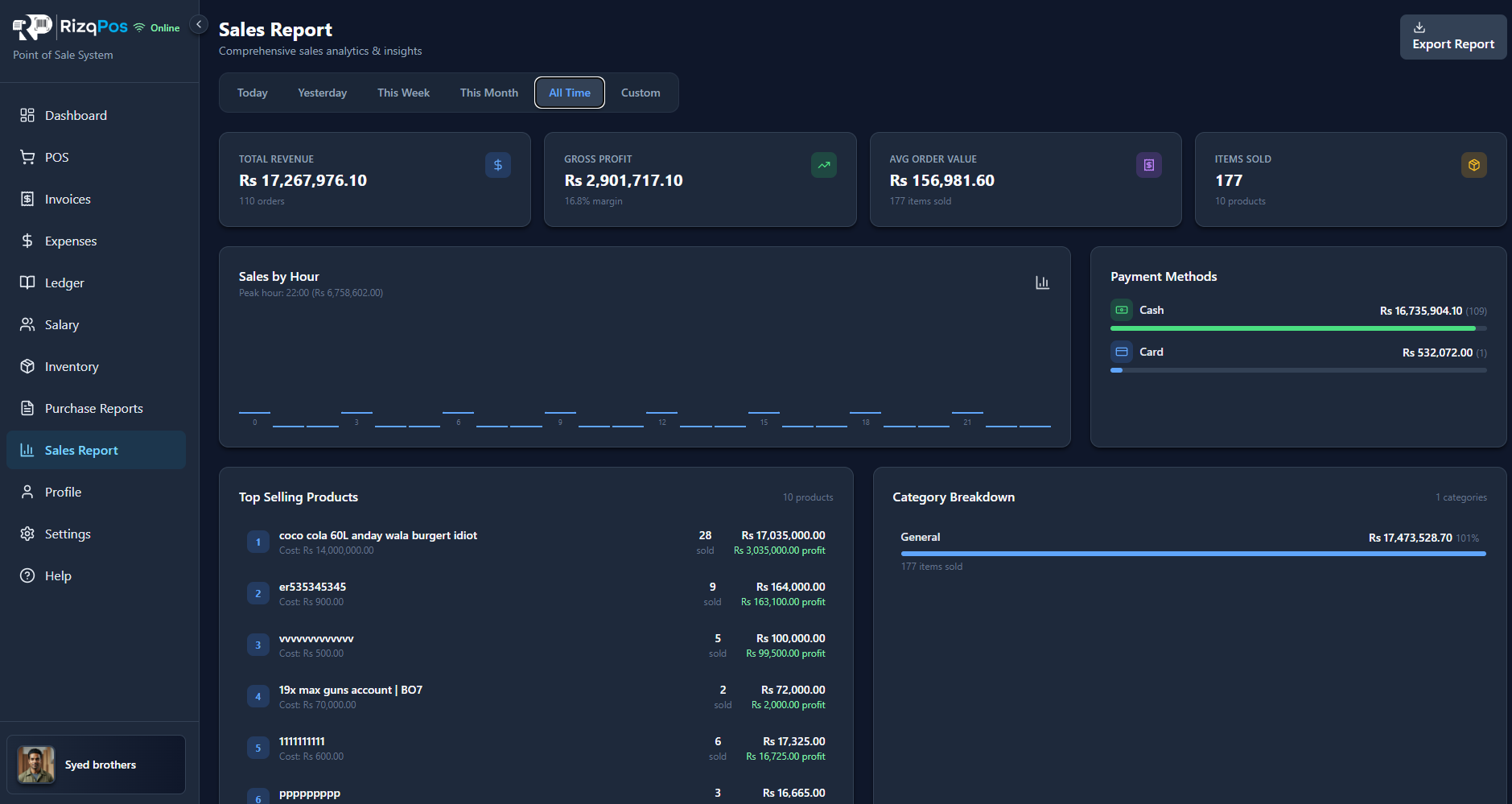Open the Custom date range option
Image resolution: width=1512 pixels, height=804 pixels.
pyautogui.click(x=640, y=93)
